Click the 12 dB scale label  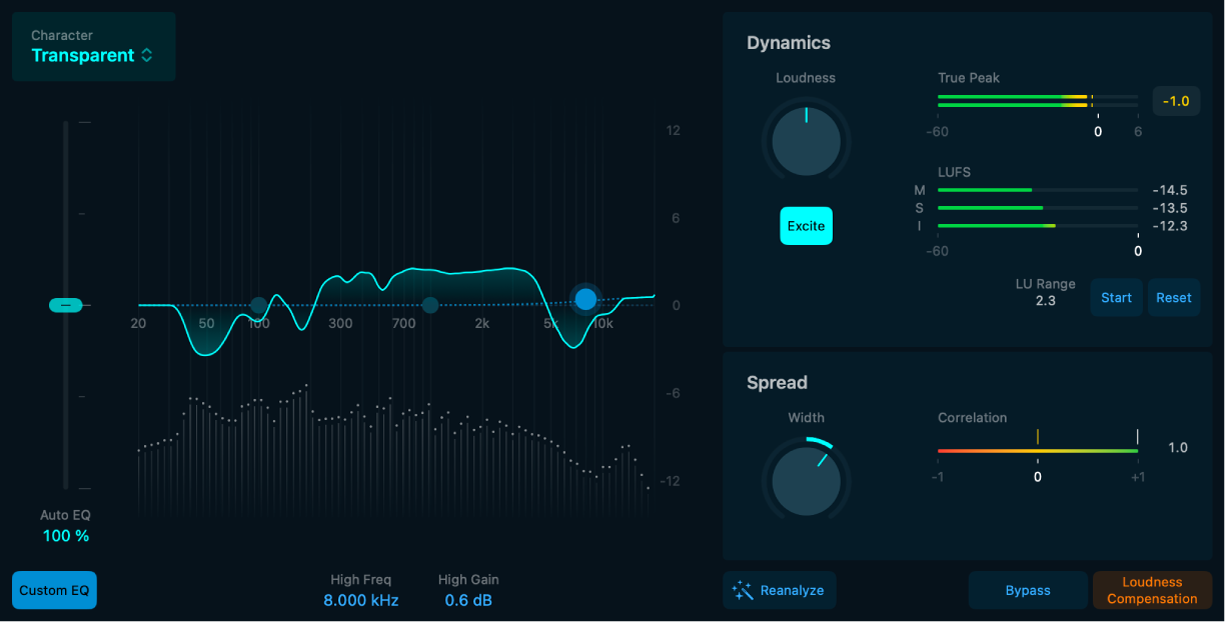pos(673,130)
